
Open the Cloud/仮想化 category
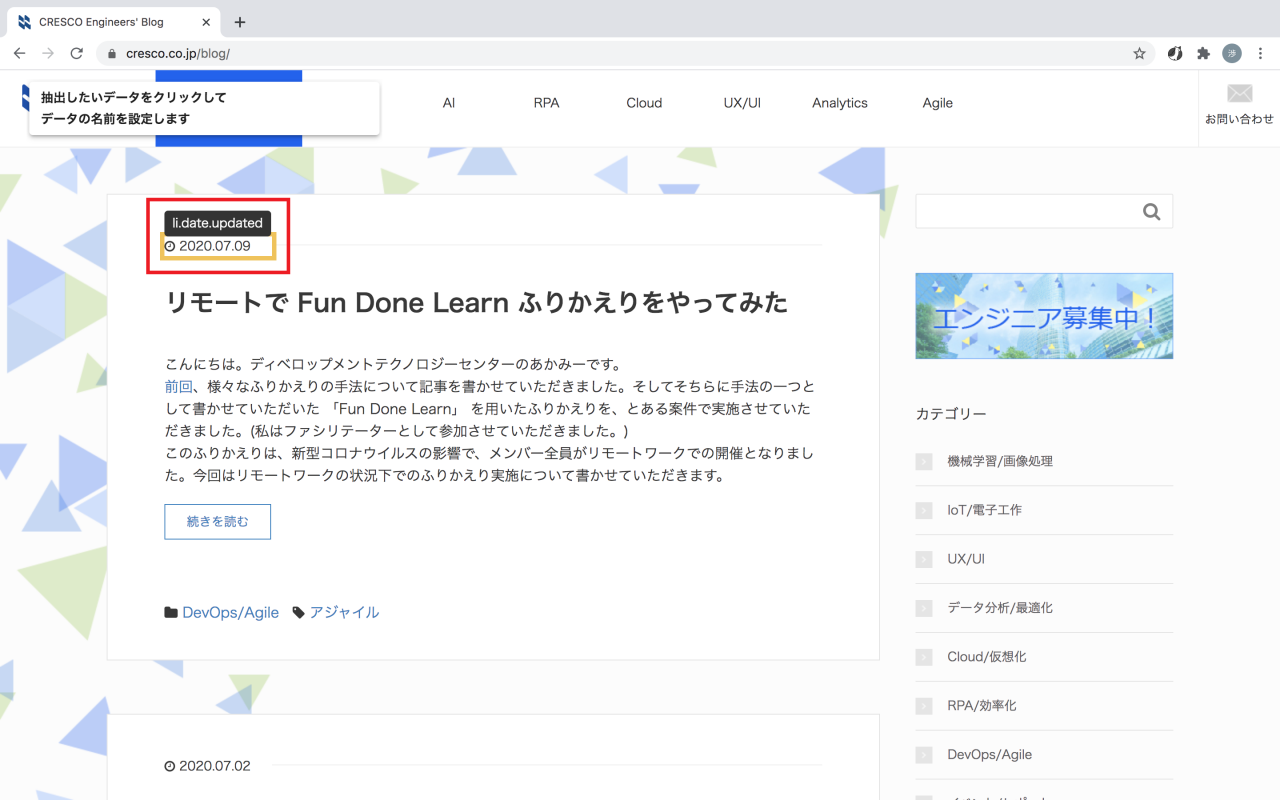pyautogui.click(x=987, y=658)
